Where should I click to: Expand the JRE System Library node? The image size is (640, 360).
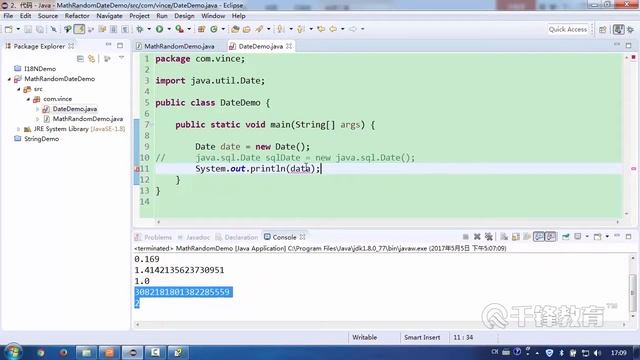click(x=19, y=129)
